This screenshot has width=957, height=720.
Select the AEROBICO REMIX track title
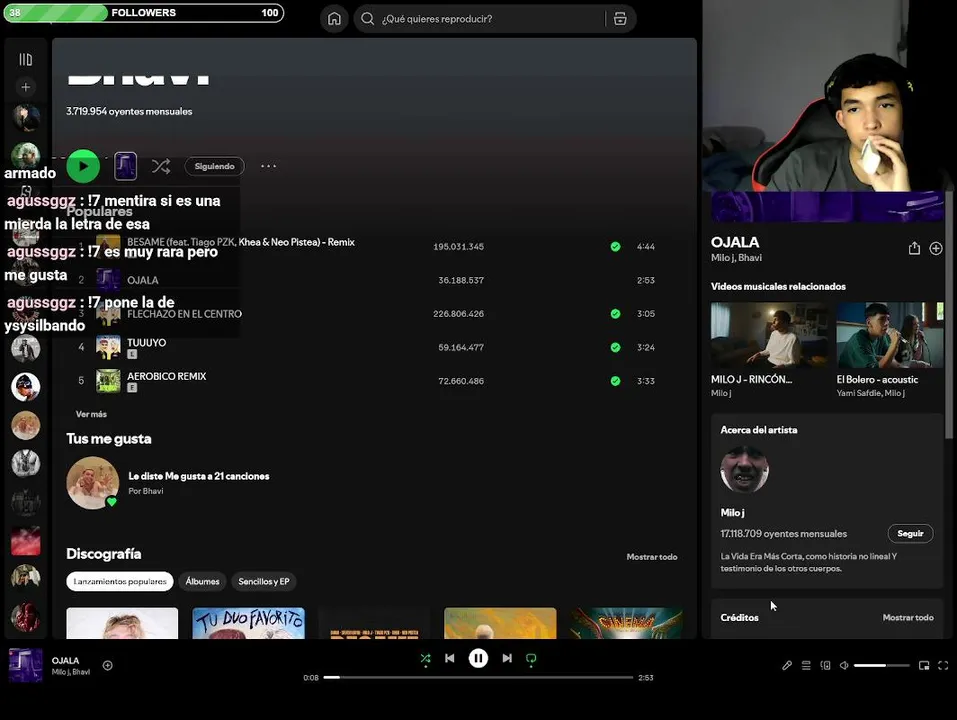point(167,376)
